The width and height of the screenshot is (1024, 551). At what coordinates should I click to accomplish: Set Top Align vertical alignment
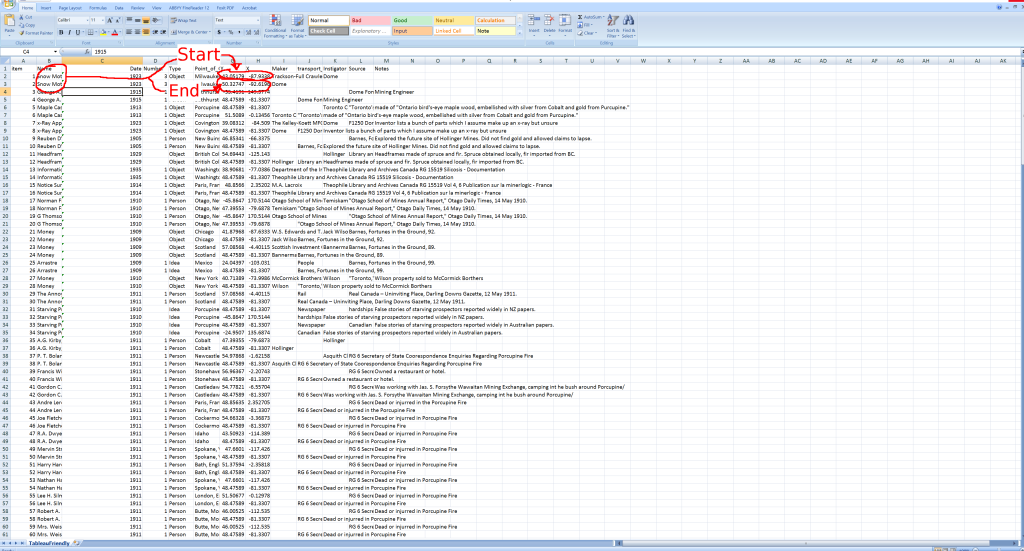(129, 20)
